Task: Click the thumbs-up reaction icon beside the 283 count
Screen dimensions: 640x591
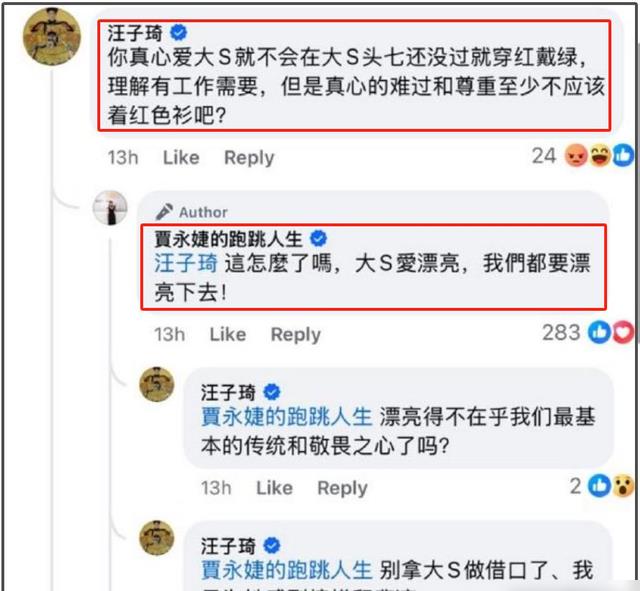Action: click(599, 332)
